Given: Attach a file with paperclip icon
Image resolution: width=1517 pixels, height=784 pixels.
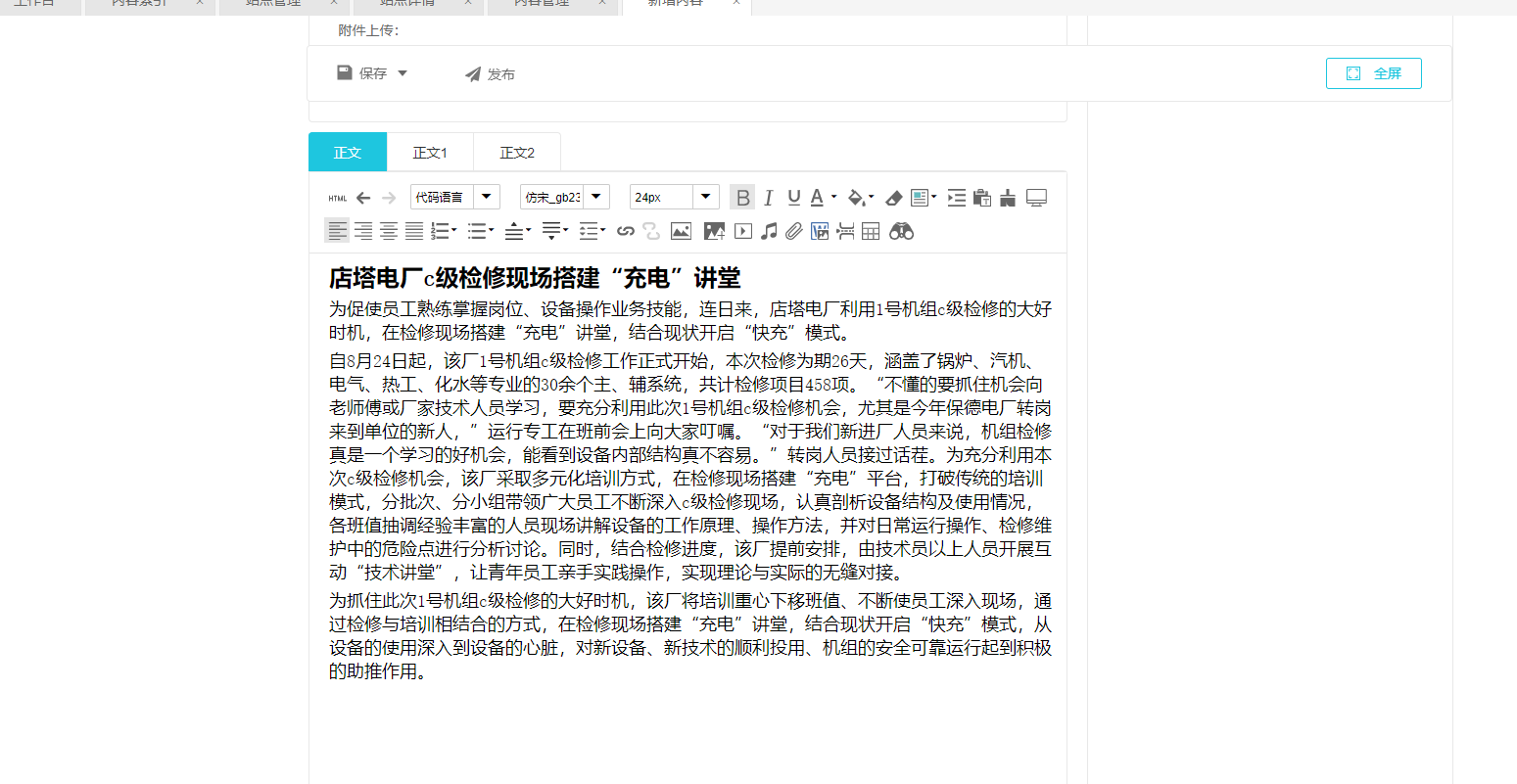Looking at the screenshot, I should coord(794,231).
